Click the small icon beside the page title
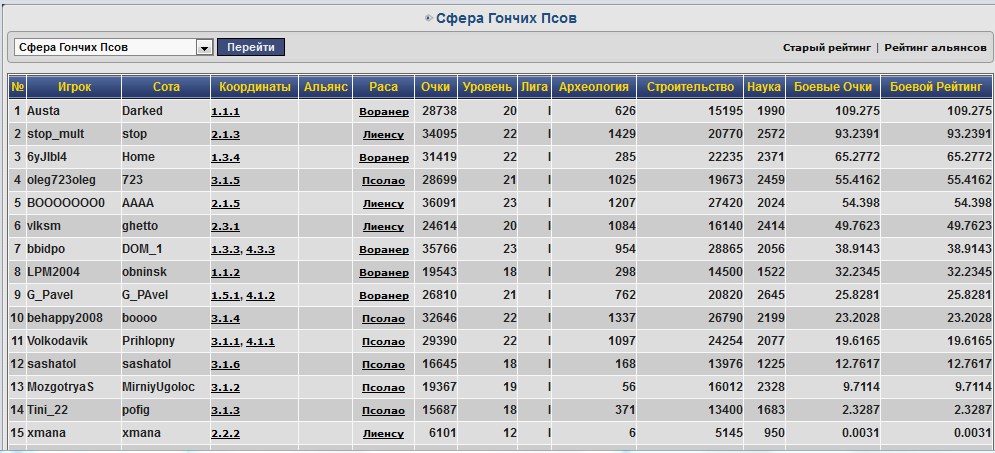The width and height of the screenshot is (995, 453). [x=429, y=18]
